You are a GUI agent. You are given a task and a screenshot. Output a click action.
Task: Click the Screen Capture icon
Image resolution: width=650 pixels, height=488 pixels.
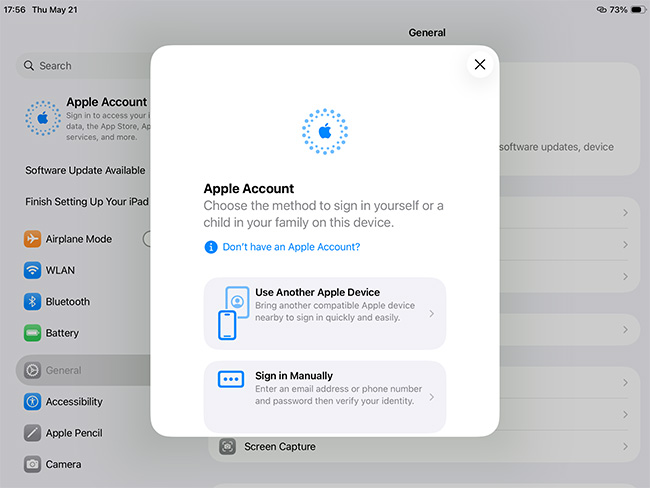coord(227,447)
